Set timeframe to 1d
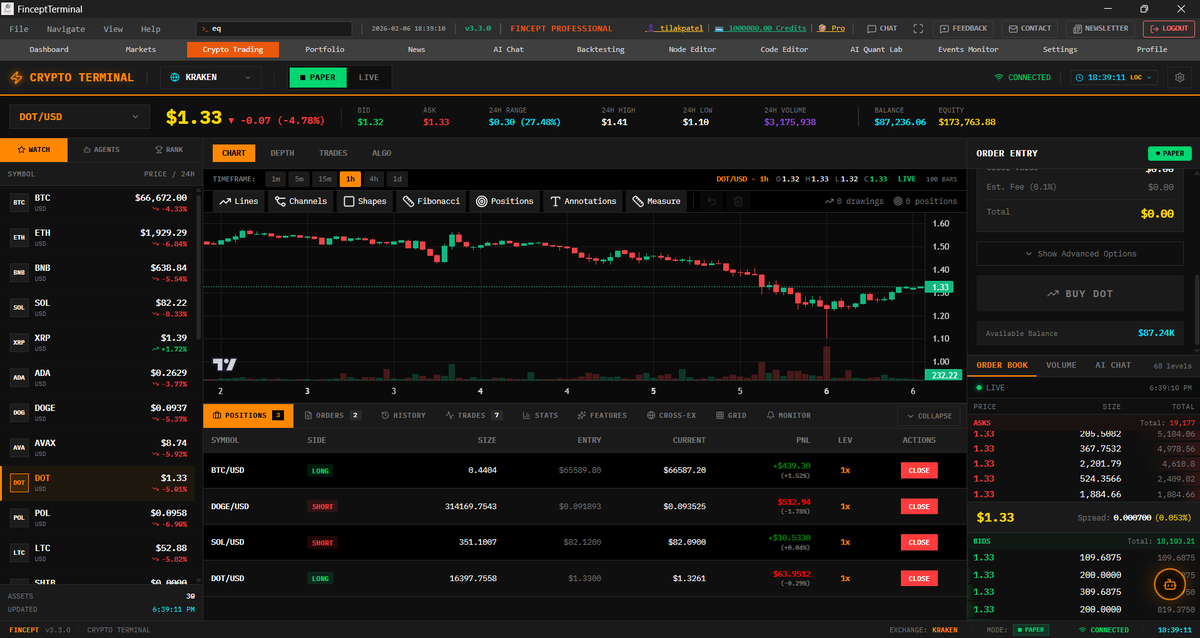 coord(398,179)
